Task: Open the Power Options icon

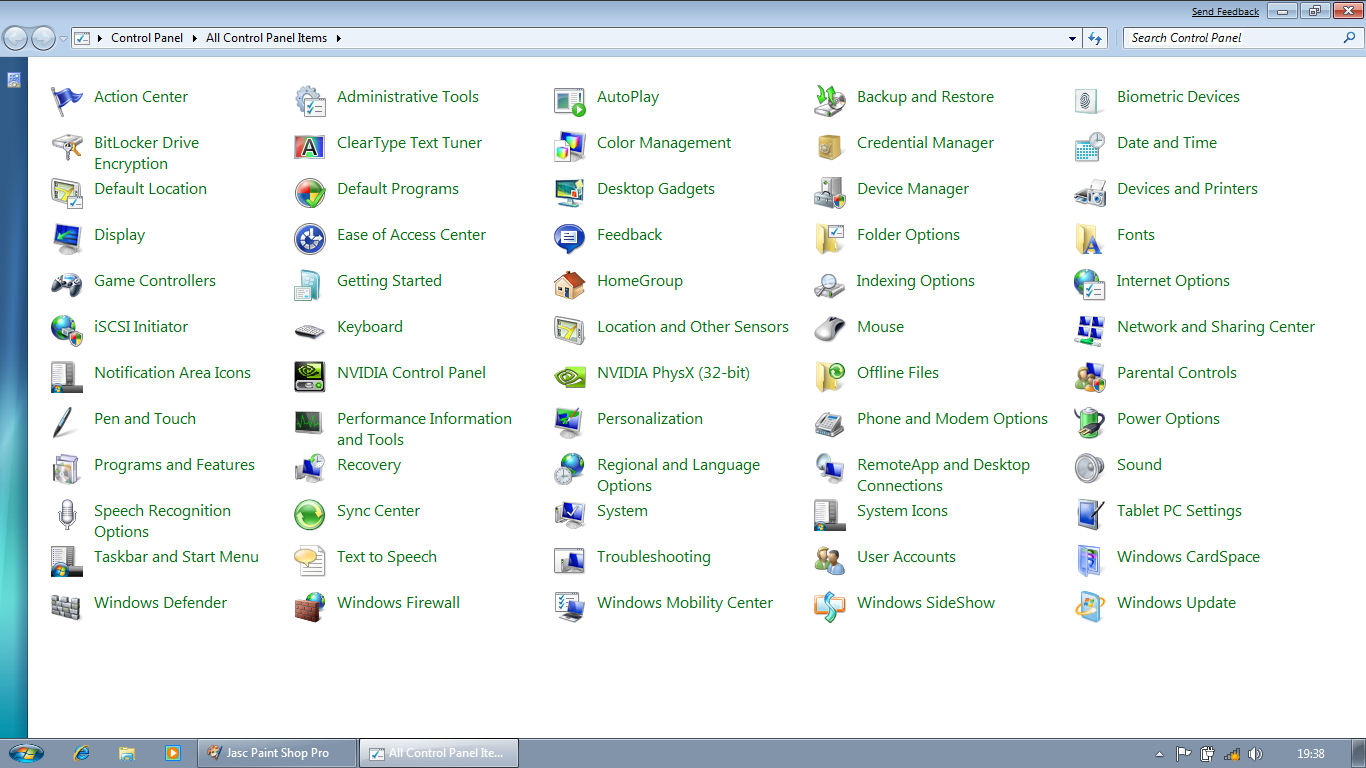Action: click(1089, 420)
